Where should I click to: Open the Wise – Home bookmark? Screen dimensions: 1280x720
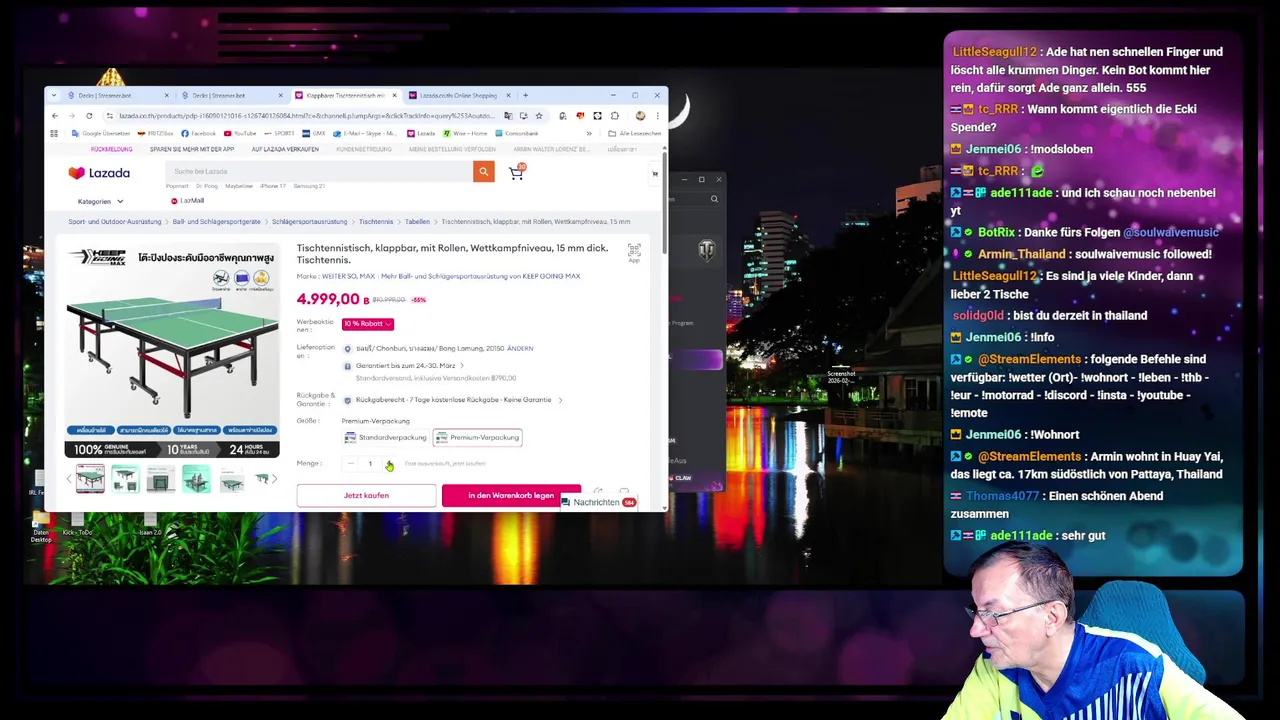466,133
